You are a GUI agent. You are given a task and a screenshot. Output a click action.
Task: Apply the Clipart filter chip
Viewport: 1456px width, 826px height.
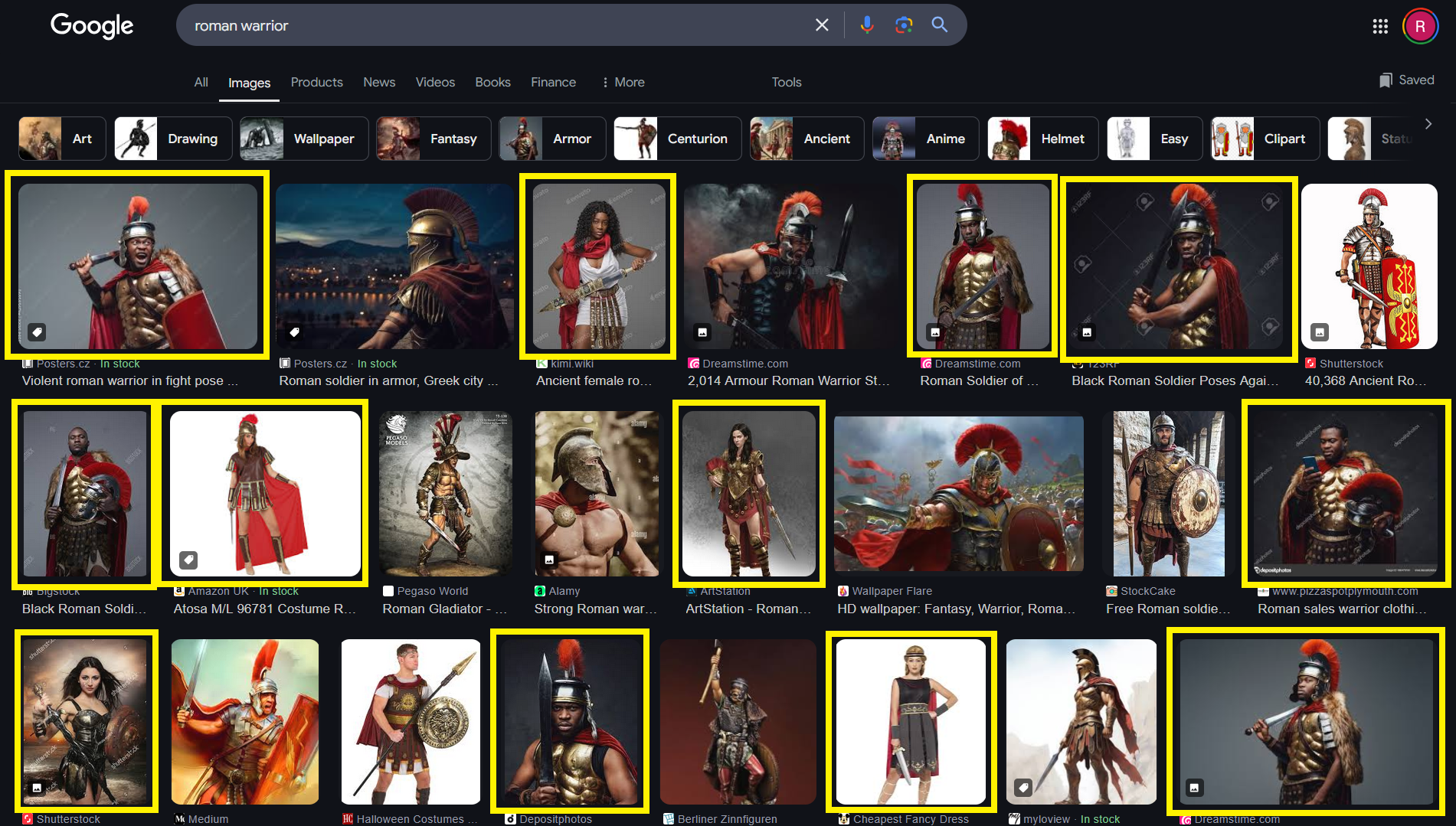(x=1265, y=139)
